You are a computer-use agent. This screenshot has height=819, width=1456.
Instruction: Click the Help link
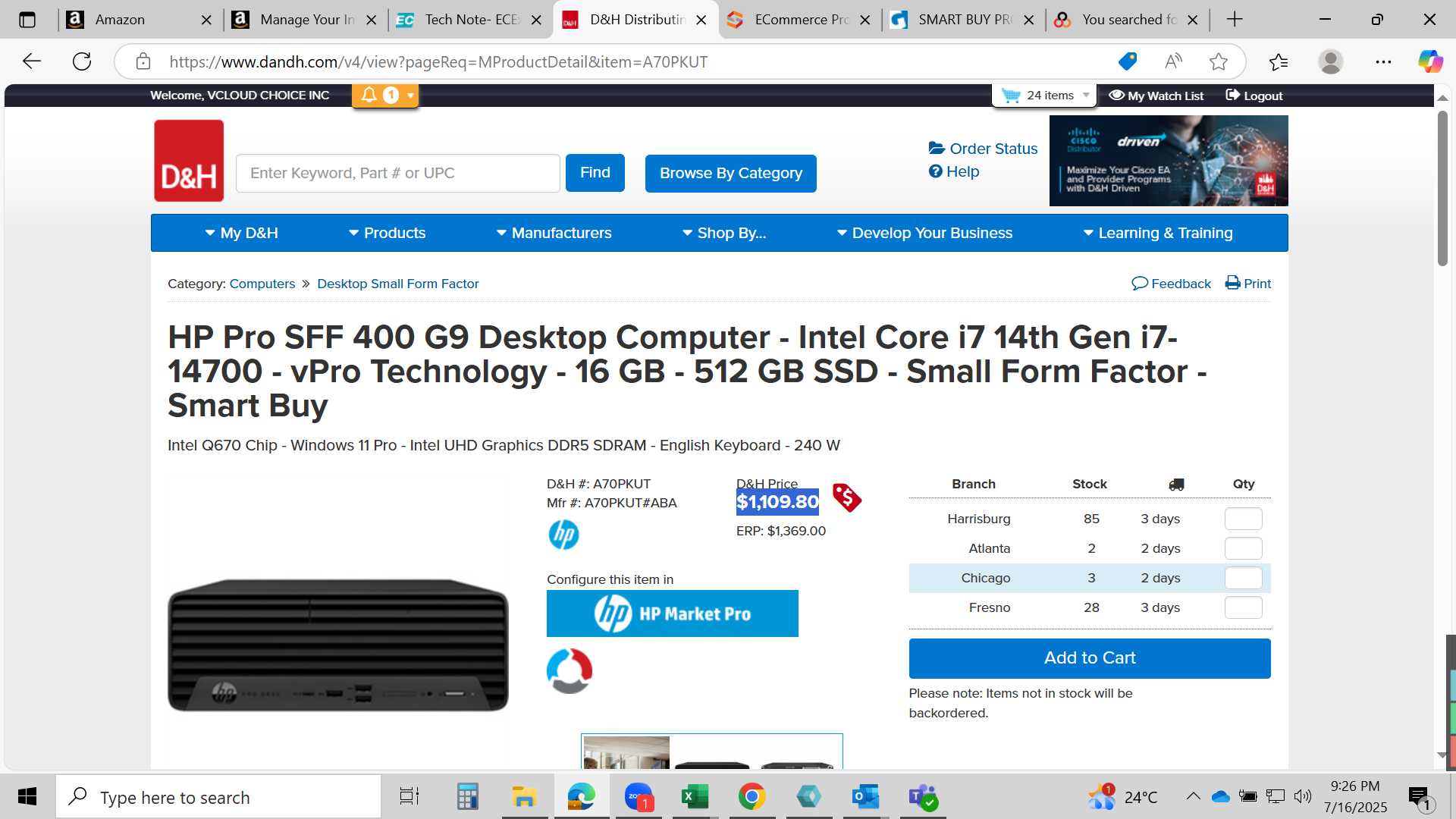click(954, 171)
